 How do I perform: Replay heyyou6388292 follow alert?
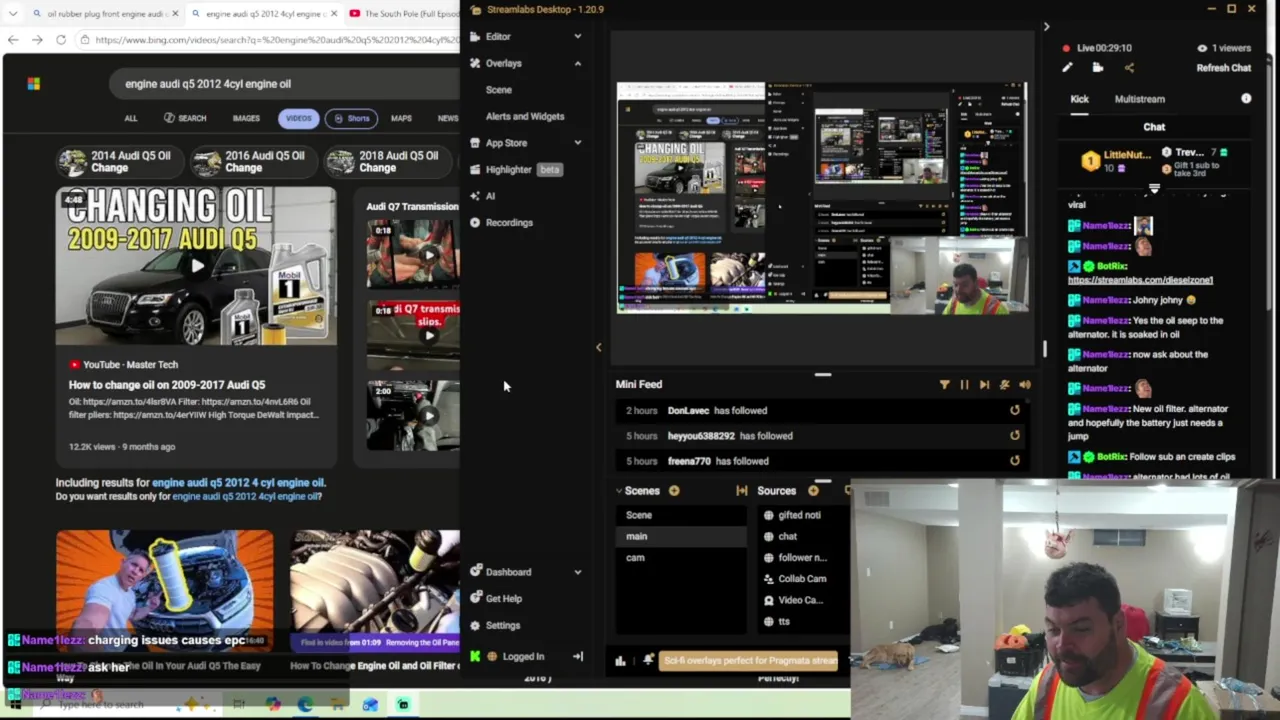[x=1015, y=435]
